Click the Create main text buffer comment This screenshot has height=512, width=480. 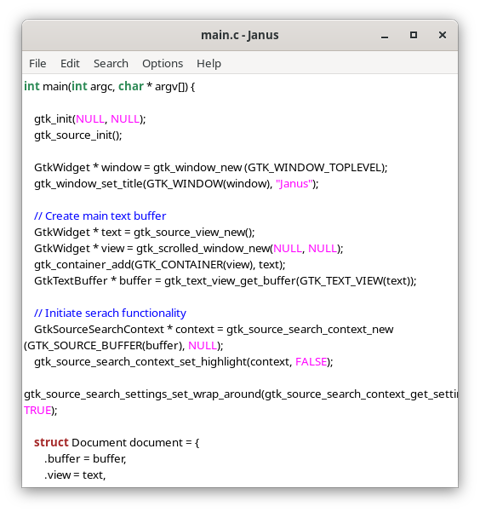coord(100,216)
